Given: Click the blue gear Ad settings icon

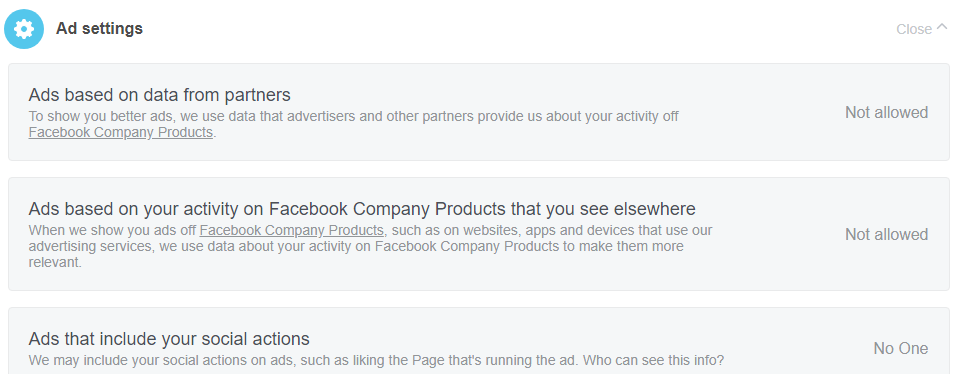Looking at the screenshot, I should click(24, 29).
